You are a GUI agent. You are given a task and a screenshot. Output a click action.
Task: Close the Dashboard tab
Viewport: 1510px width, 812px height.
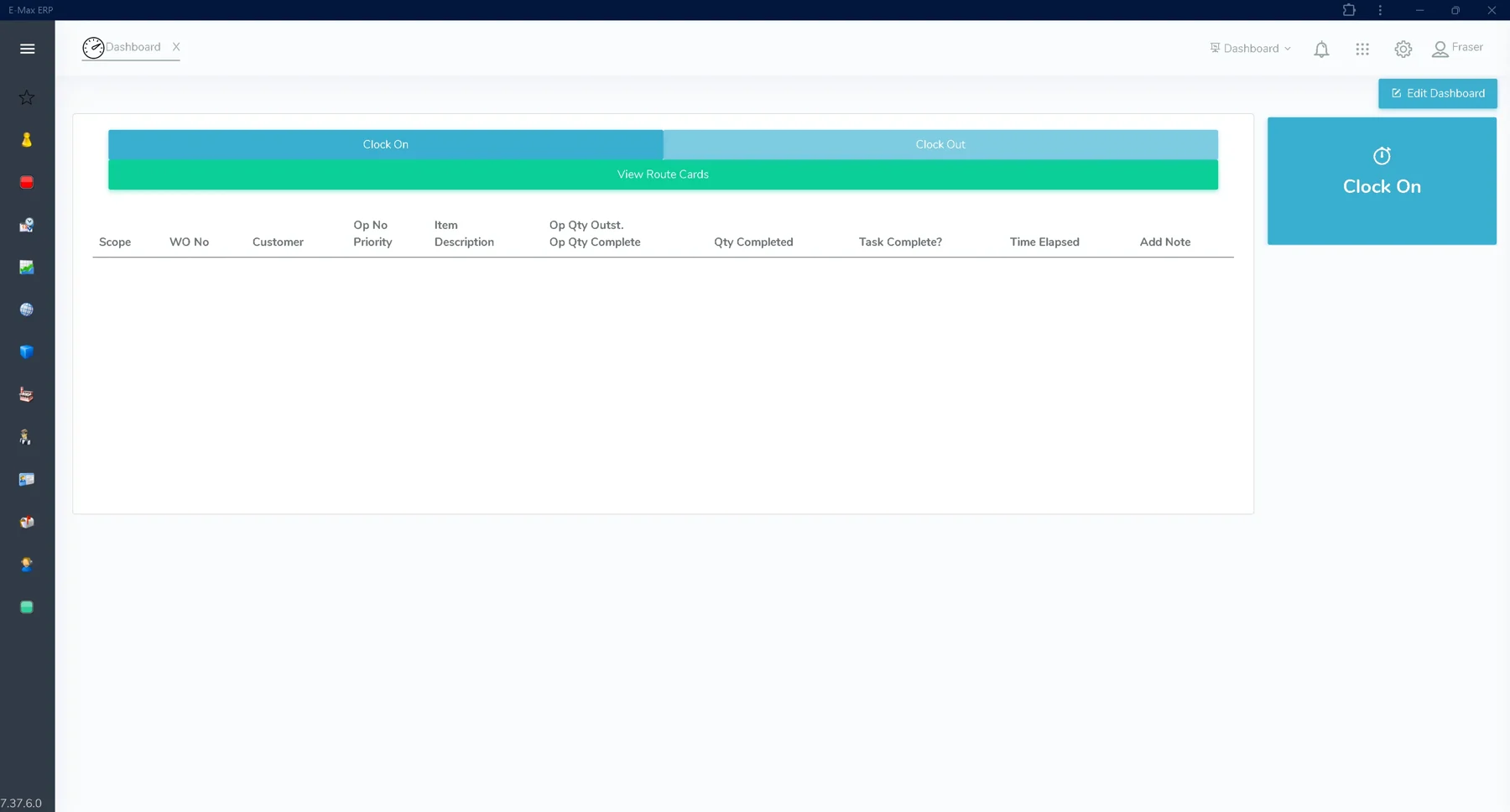pos(176,47)
